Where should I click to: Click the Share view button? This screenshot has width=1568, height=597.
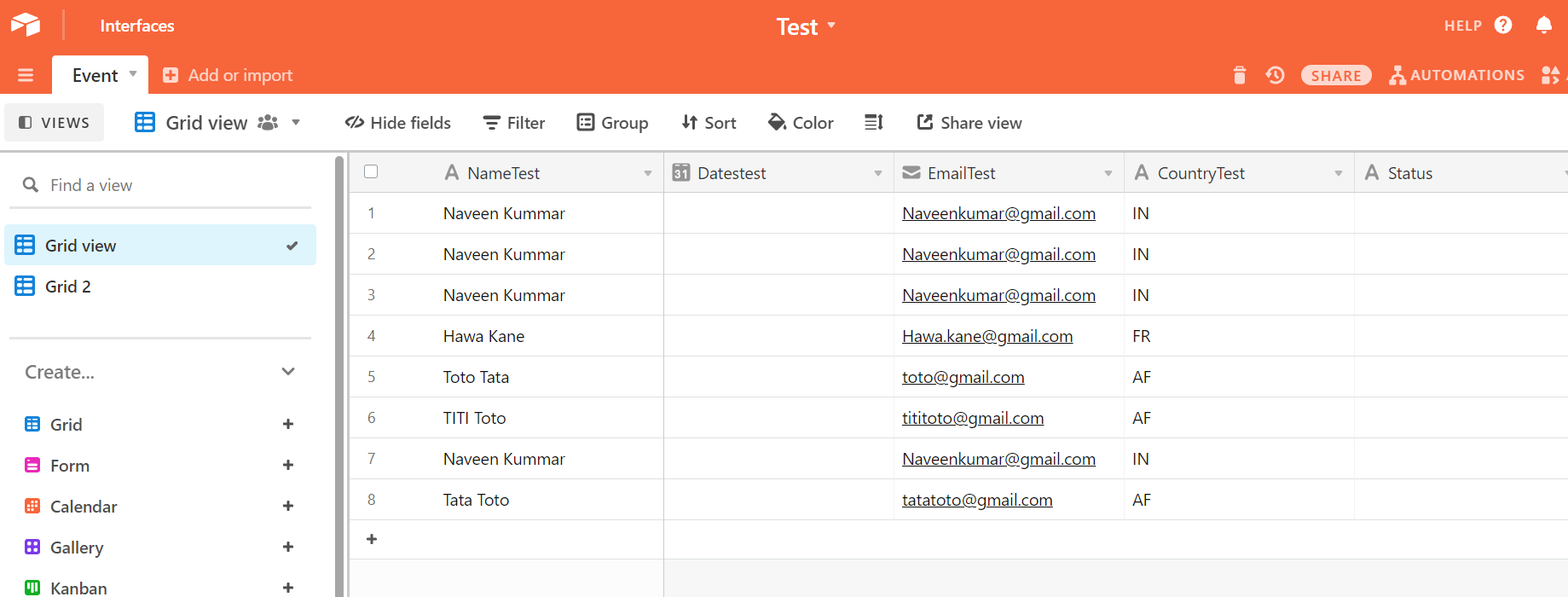tap(969, 123)
